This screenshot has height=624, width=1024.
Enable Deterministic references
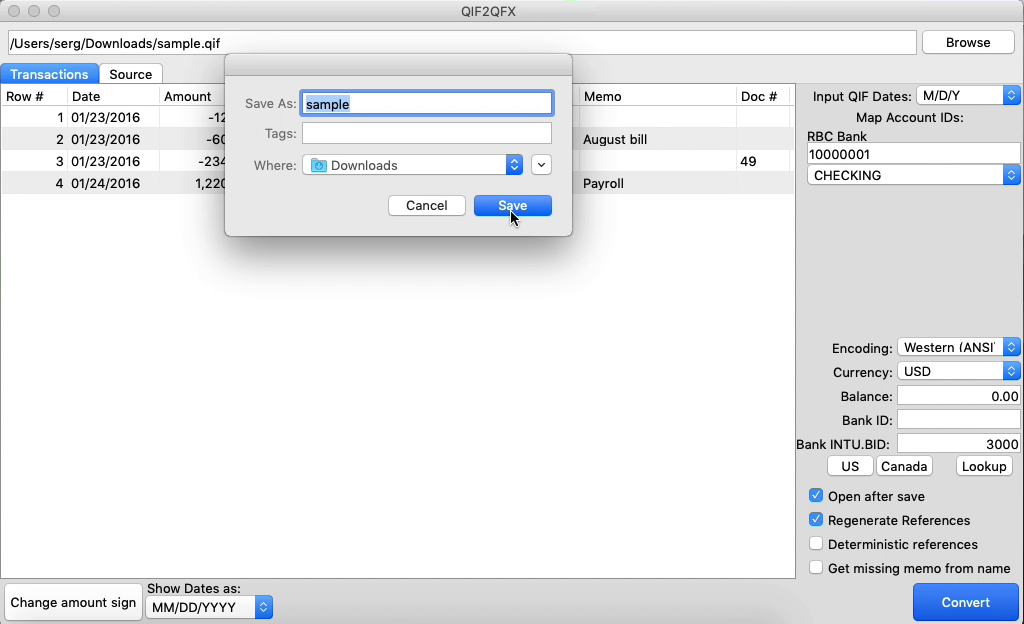pos(816,544)
